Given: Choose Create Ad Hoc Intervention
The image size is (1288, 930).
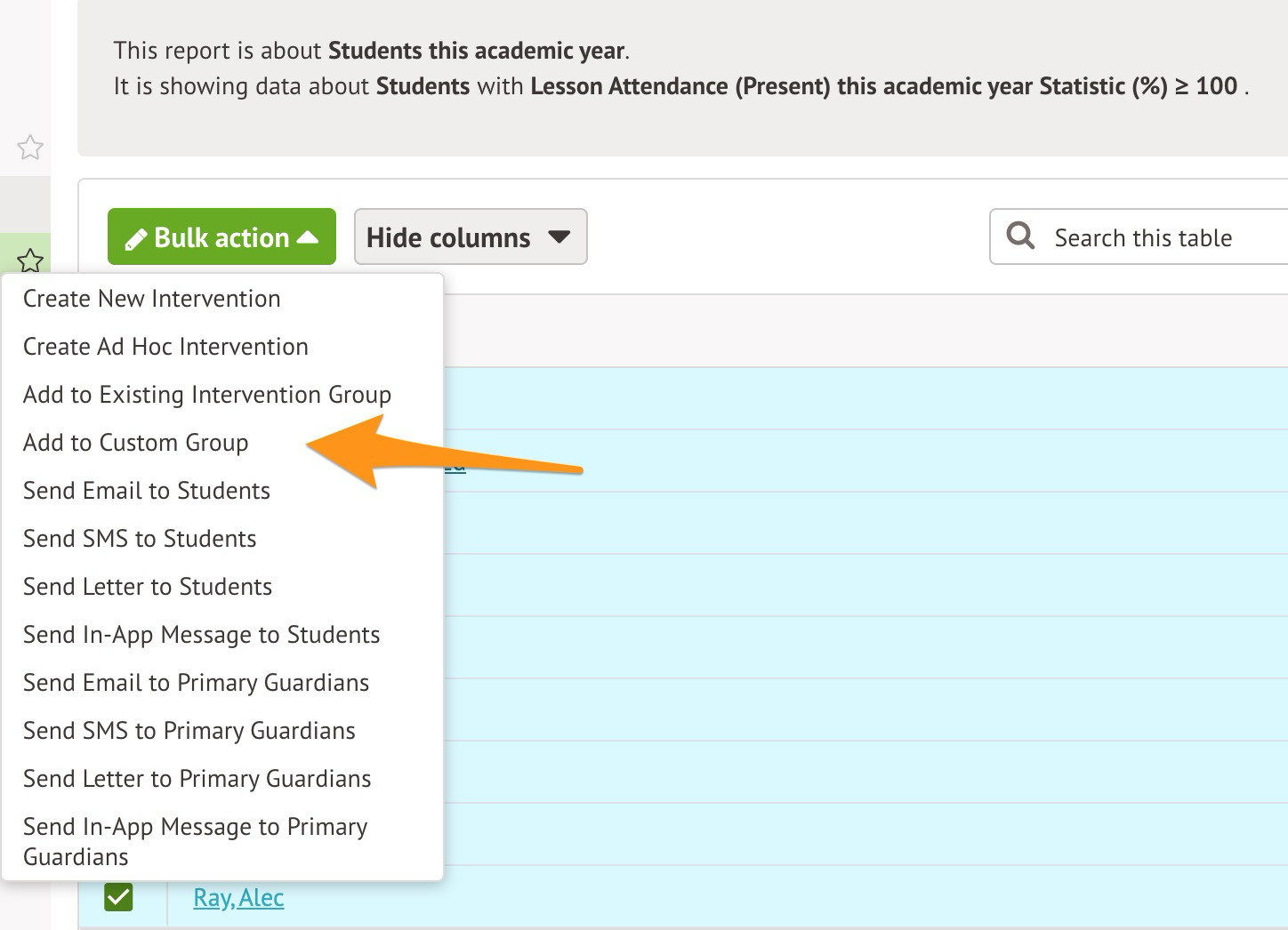Looking at the screenshot, I should [165, 347].
